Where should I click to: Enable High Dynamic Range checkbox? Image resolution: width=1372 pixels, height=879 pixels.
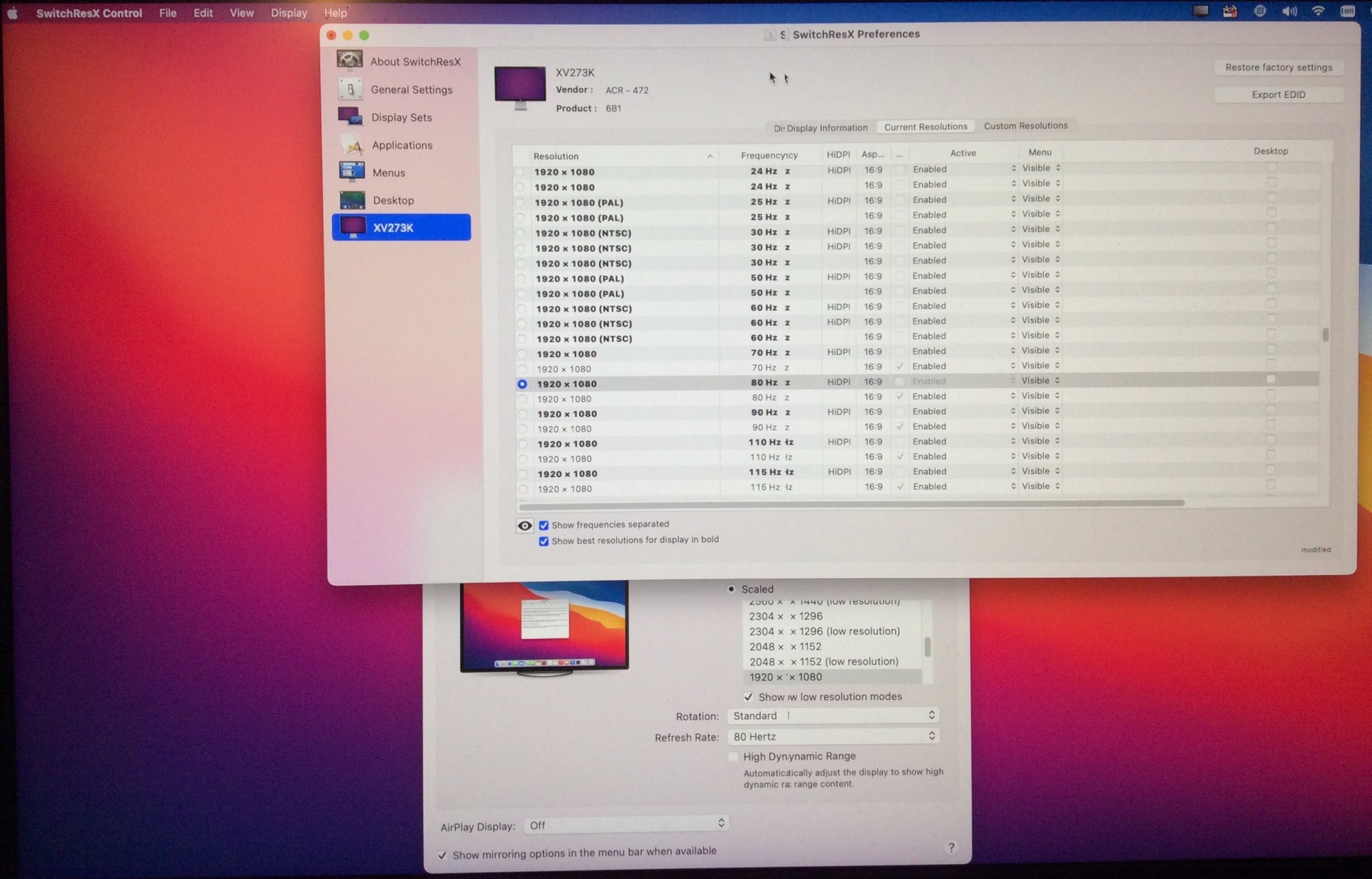tap(733, 756)
